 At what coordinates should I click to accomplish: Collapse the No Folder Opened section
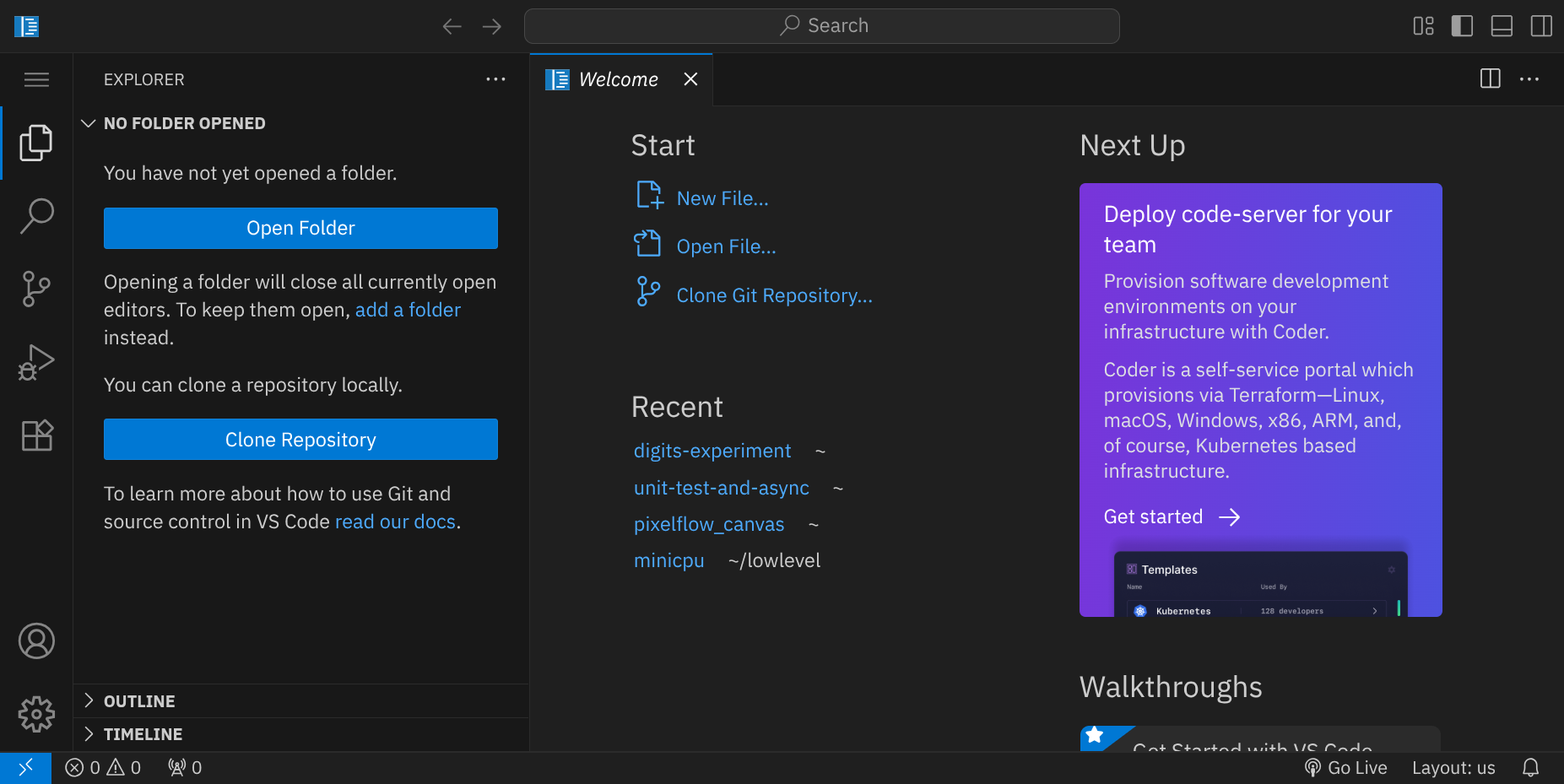(184, 123)
